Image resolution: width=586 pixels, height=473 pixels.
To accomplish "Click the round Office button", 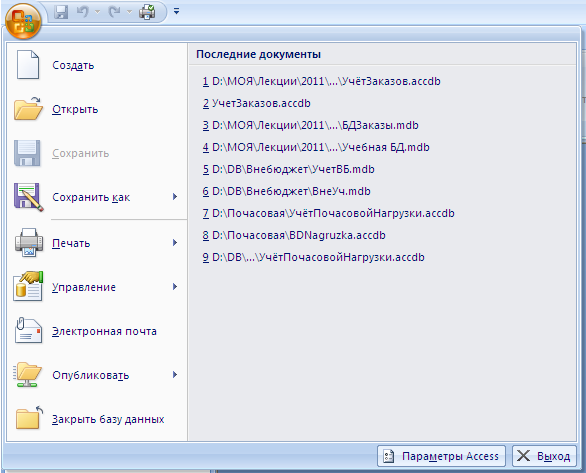I will pyautogui.click(x=23, y=21).
